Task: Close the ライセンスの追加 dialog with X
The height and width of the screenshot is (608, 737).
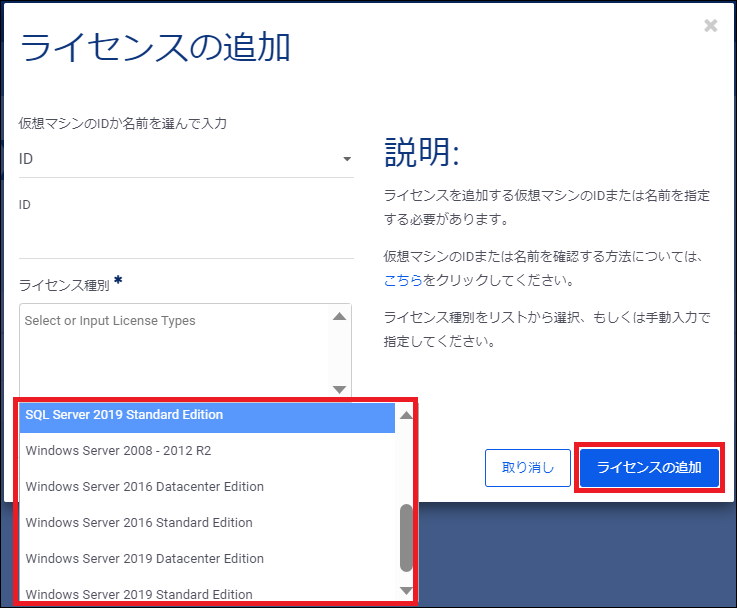Action: pos(710,25)
